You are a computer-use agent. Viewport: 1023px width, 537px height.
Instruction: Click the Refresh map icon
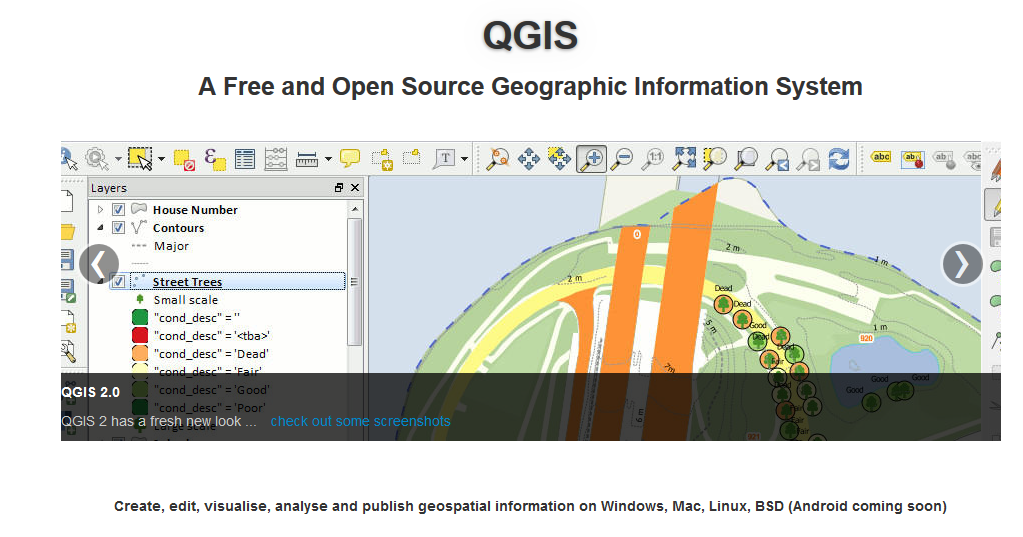point(839,159)
